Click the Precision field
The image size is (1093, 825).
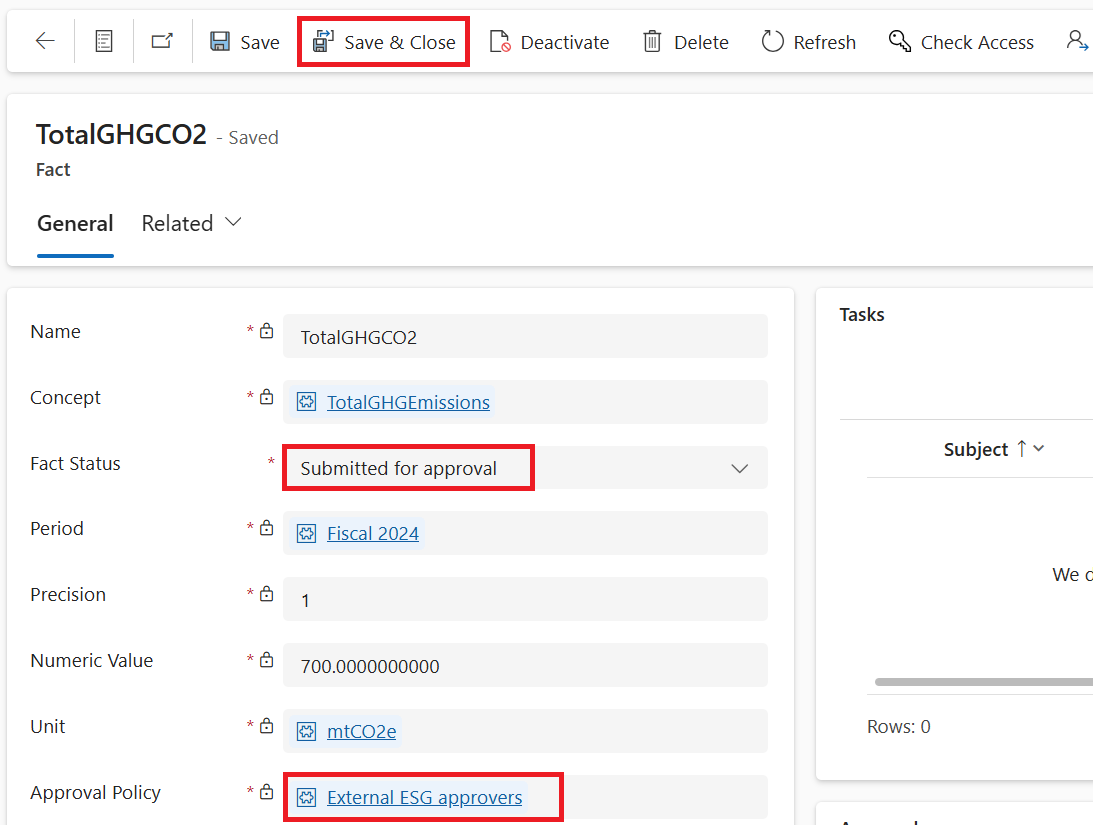pos(525,599)
